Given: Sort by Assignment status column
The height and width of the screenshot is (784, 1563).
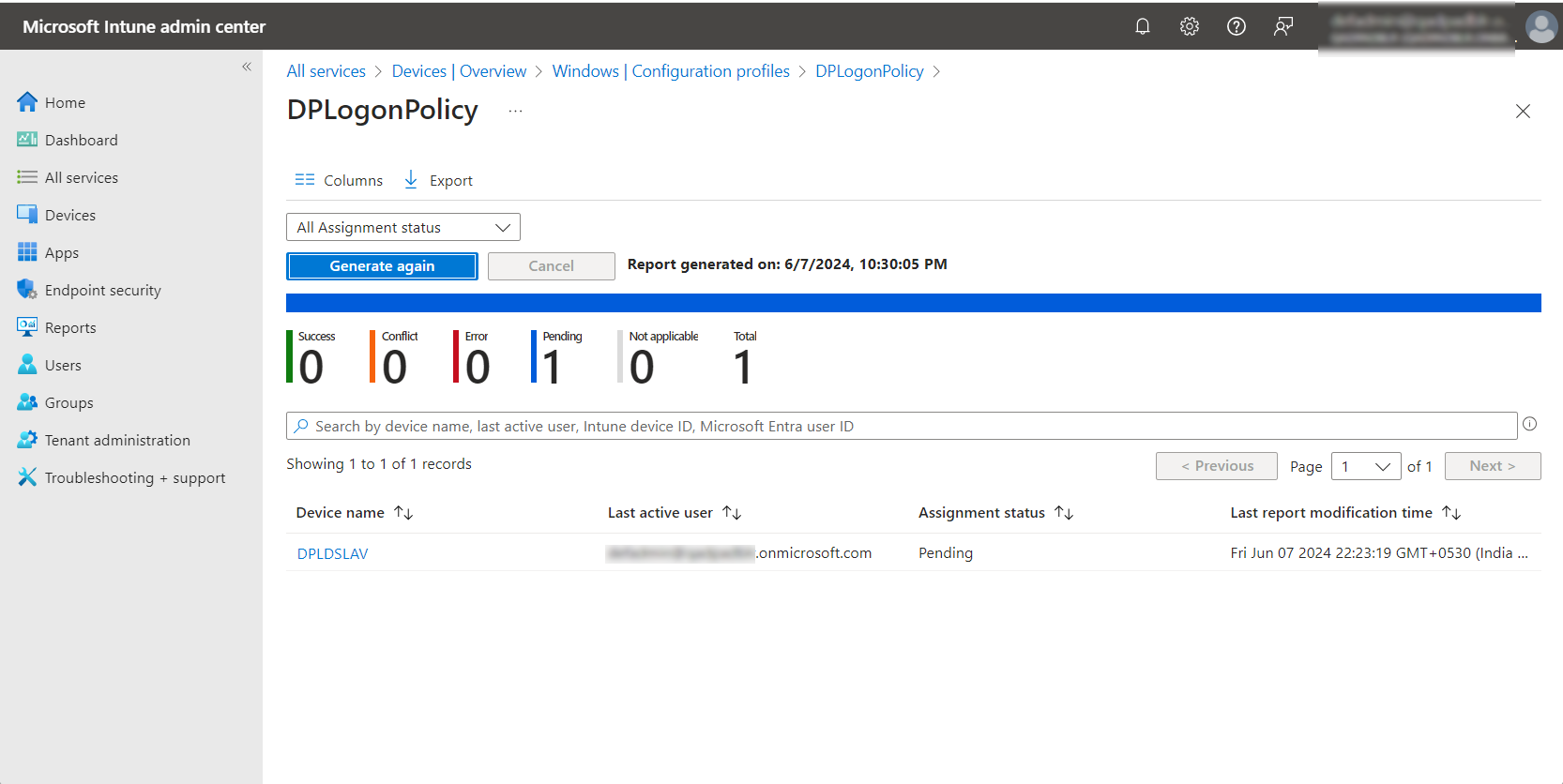Looking at the screenshot, I should coord(1064,513).
